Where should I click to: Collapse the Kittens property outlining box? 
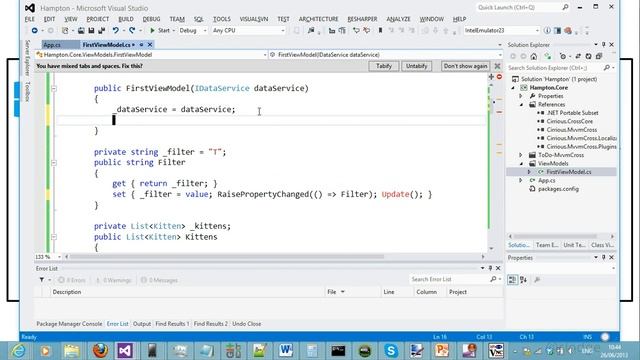coord(54,237)
